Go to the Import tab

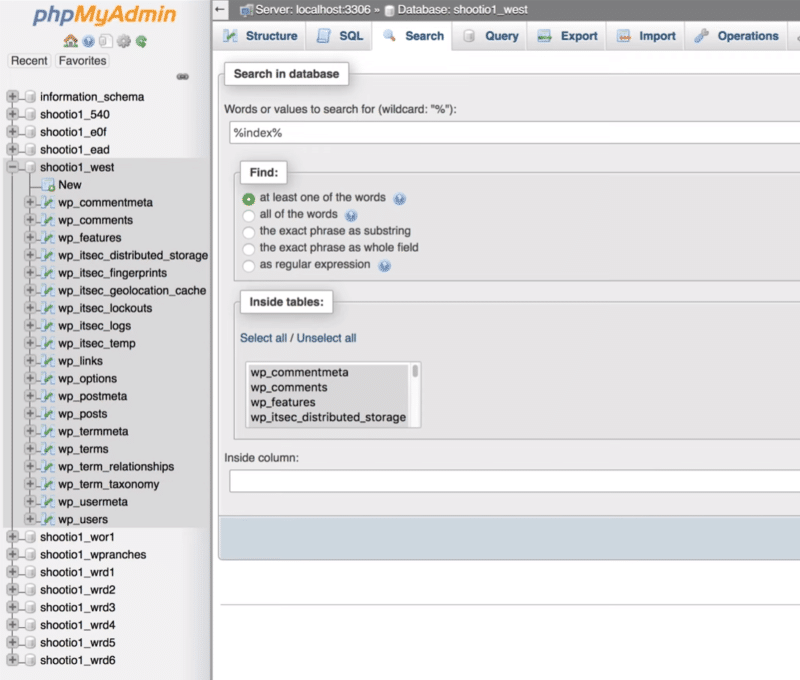[x=646, y=36]
